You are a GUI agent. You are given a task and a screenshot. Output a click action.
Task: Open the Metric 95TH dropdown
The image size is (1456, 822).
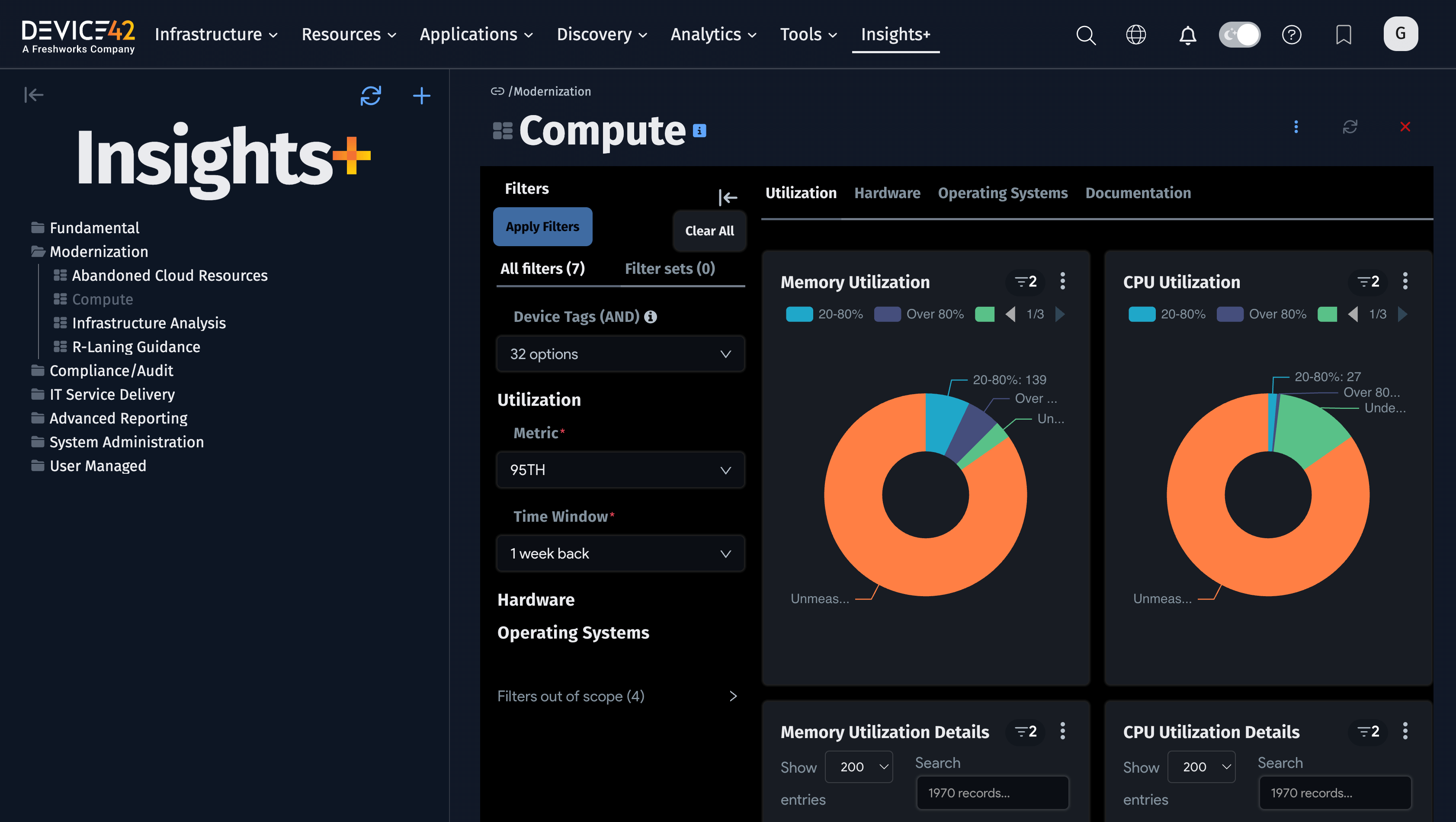point(620,470)
